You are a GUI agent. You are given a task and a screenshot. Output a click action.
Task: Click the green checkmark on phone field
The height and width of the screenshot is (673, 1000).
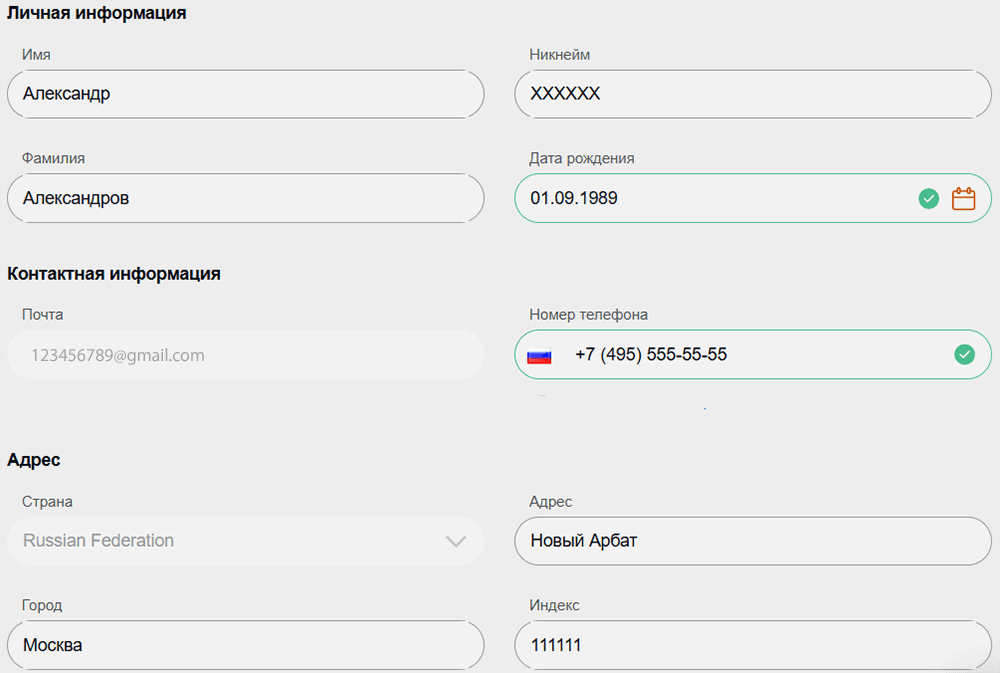963,354
